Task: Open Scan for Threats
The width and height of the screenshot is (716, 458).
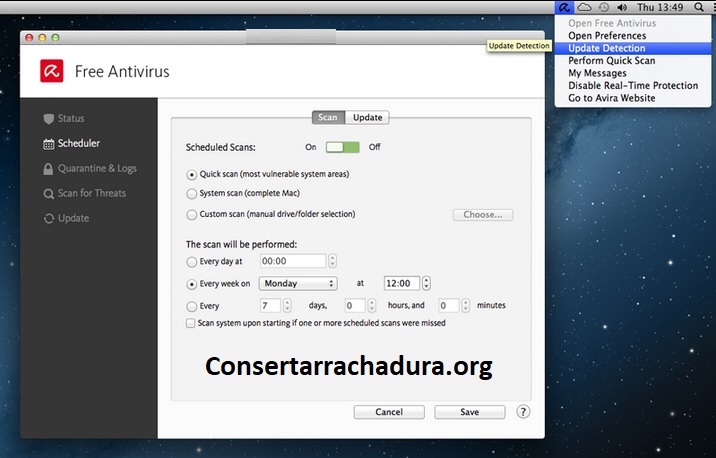Action: click(x=84, y=193)
